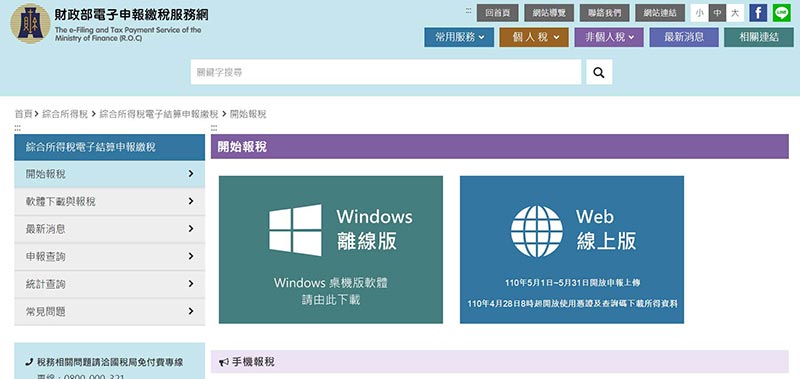
Task: Set font size to small (小)
Action: (x=699, y=13)
